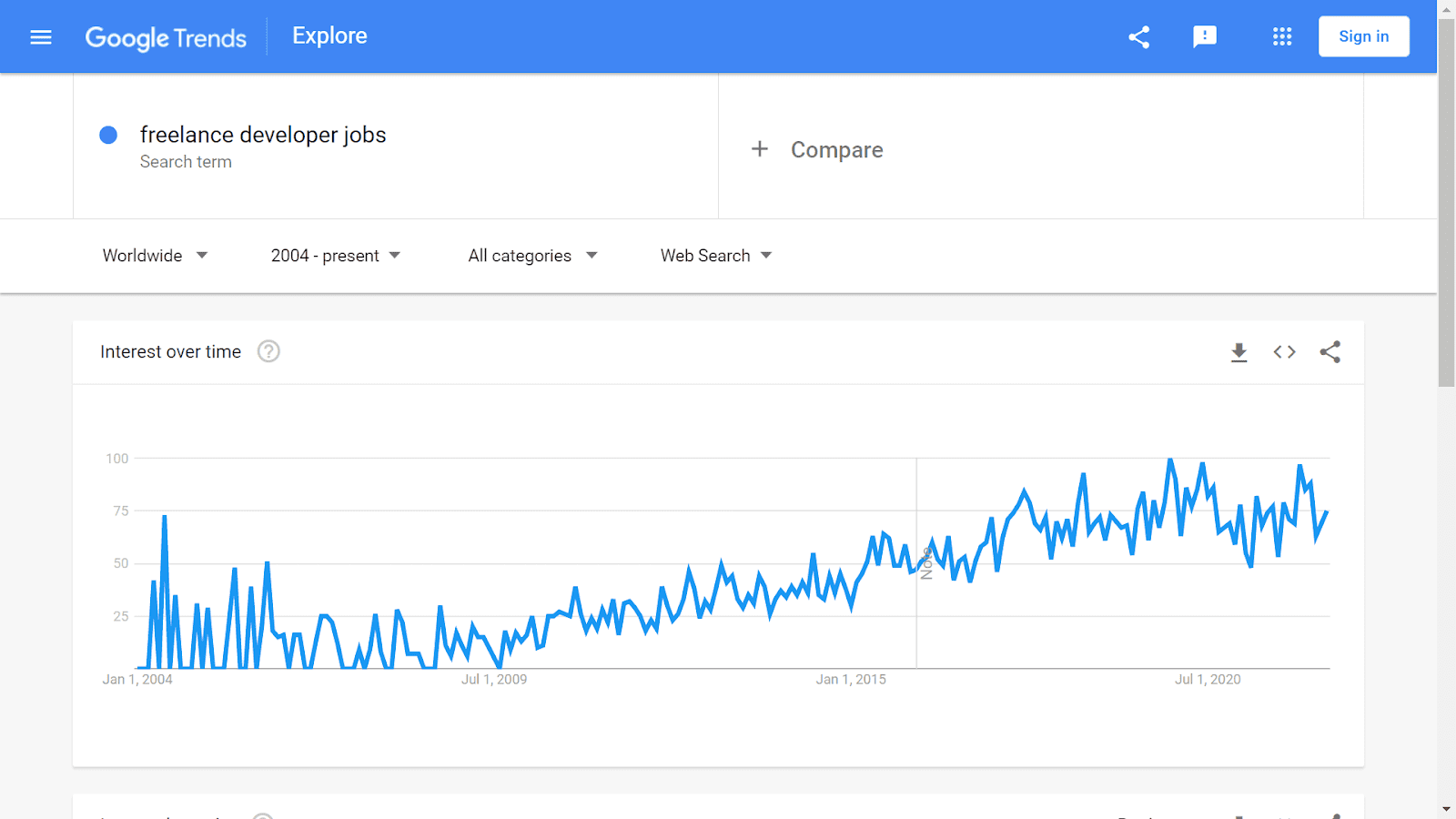Click the share icon in header

[x=1138, y=37]
